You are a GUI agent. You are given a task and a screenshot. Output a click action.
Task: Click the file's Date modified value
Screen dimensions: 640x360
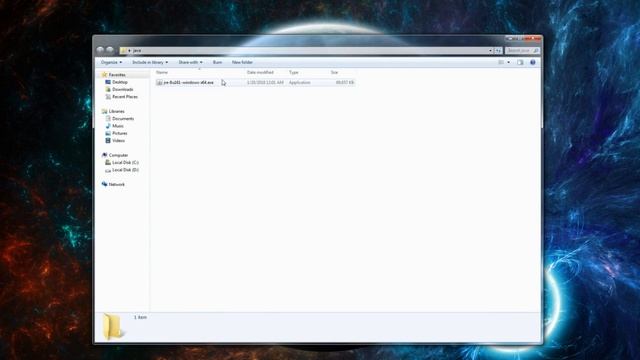[x=265, y=82]
